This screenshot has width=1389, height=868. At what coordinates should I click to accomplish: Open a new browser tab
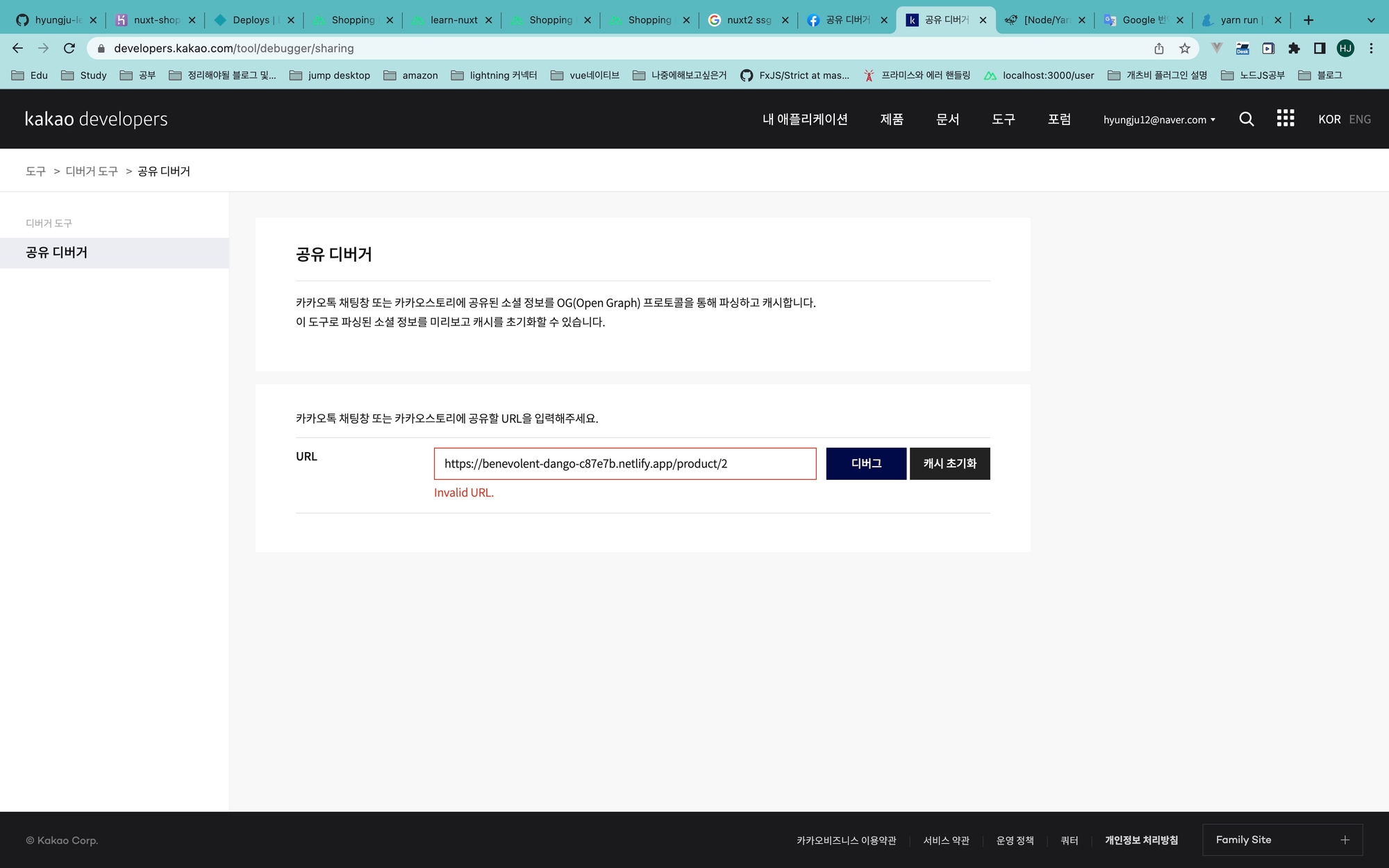[1308, 20]
